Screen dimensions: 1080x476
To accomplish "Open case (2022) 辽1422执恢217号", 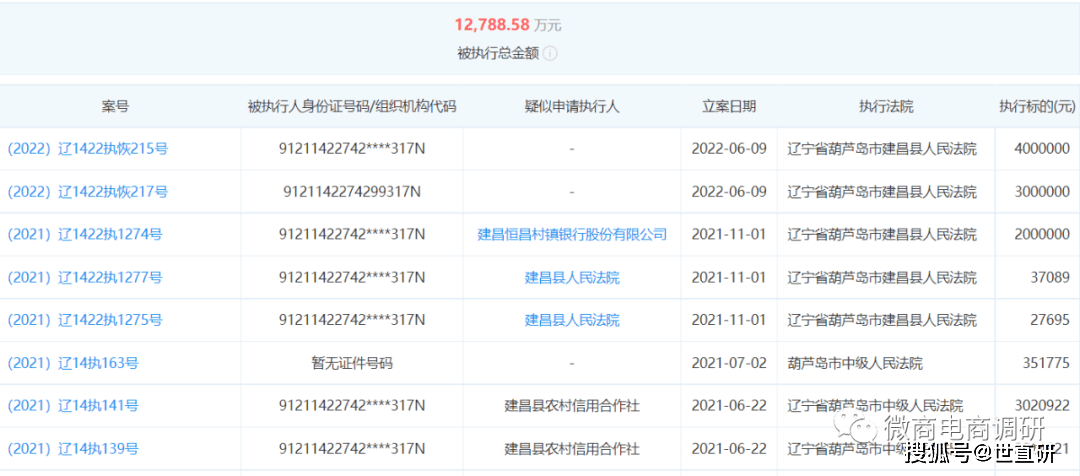I will tap(88, 192).
